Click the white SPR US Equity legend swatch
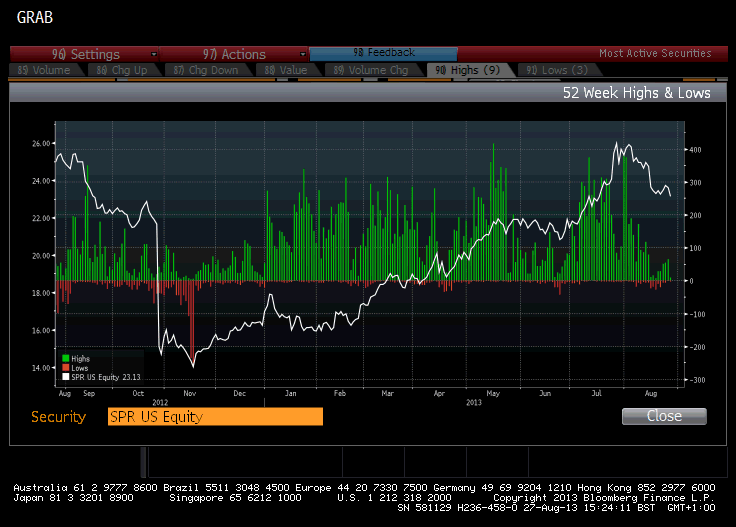This screenshot has height=527, width=736. click(66, 377)
